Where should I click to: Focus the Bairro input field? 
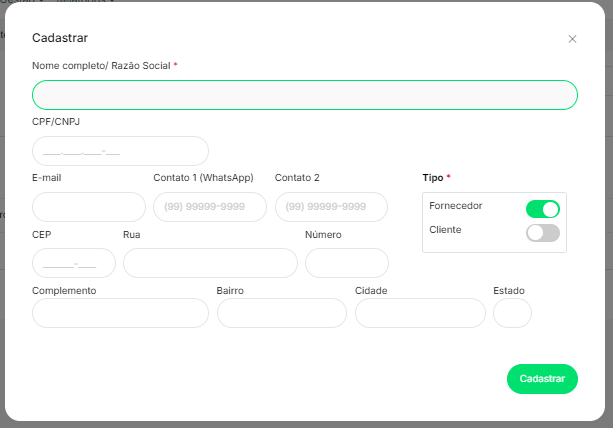[282, 313]
